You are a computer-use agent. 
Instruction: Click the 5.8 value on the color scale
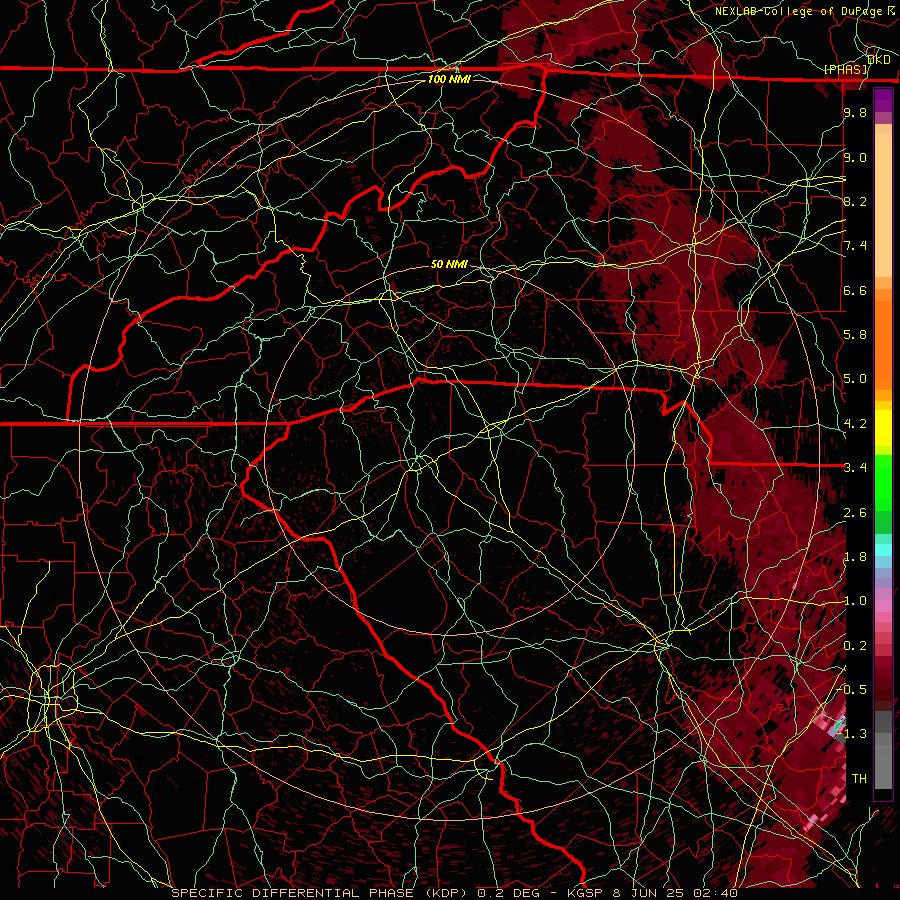coord(855,335)
